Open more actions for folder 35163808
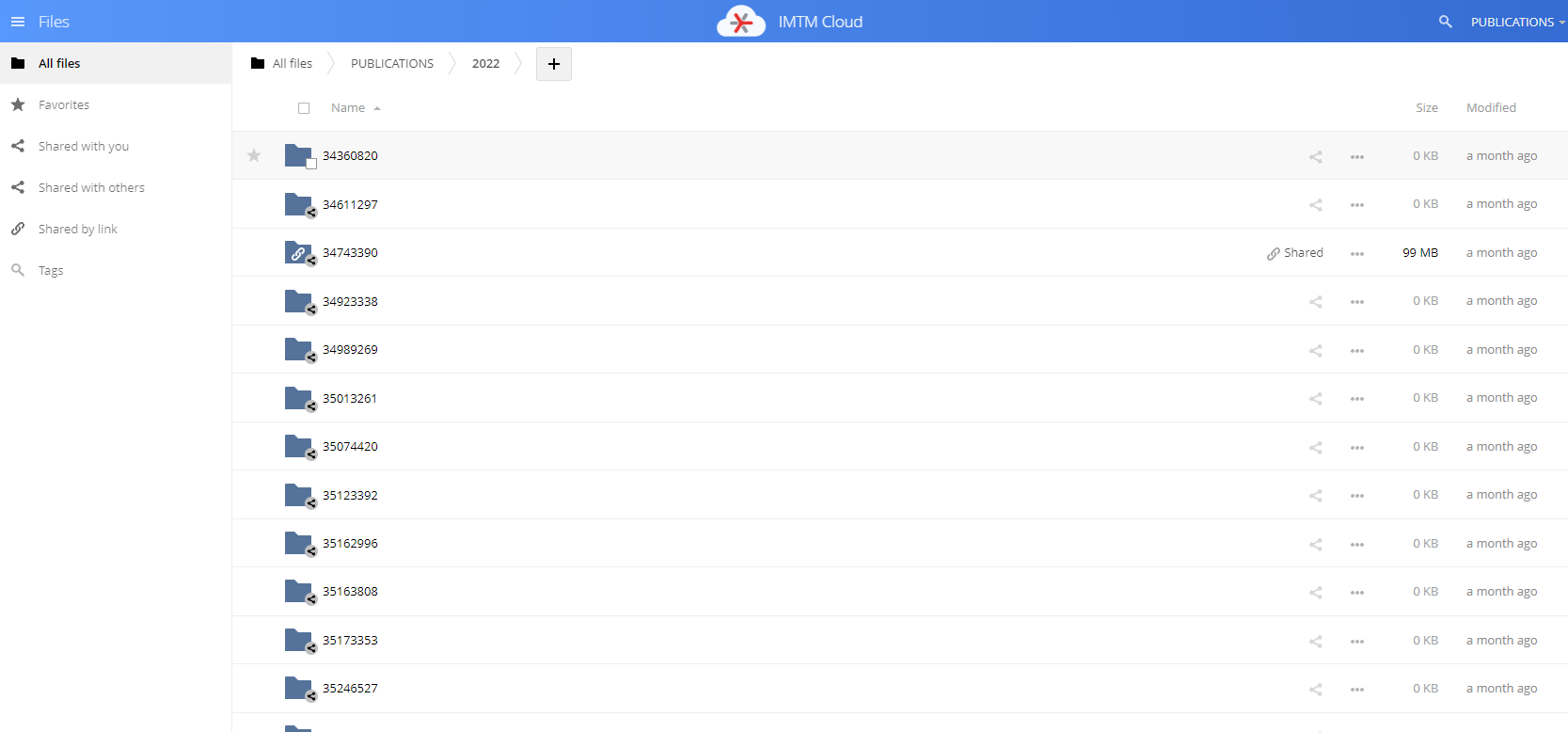1568x732 pixels. click(x=1357, y=593)
